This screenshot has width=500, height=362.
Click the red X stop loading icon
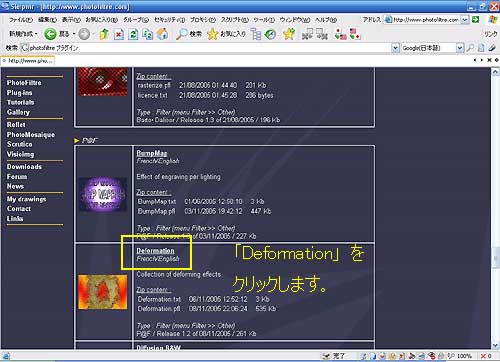coord(119,34)
